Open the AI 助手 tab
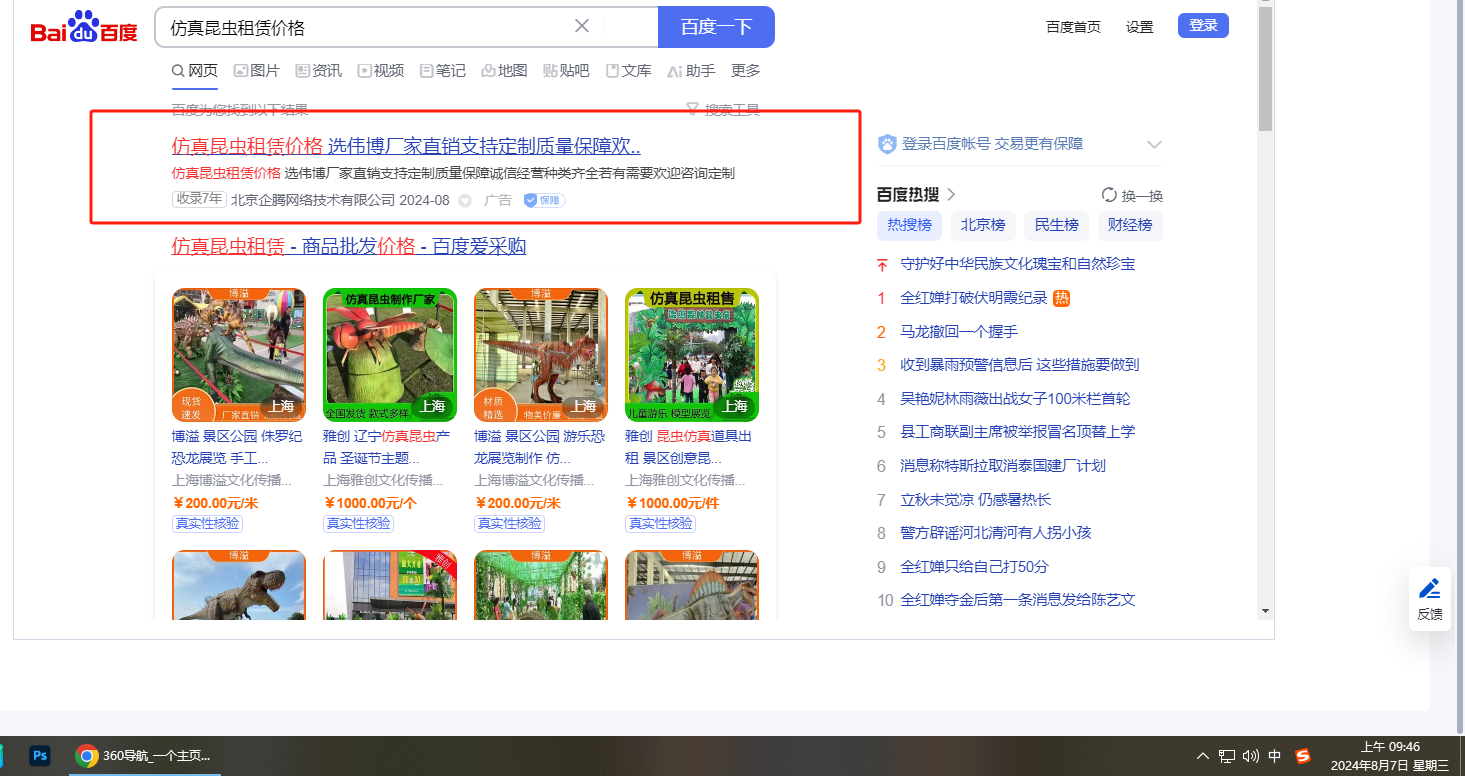 691,70
